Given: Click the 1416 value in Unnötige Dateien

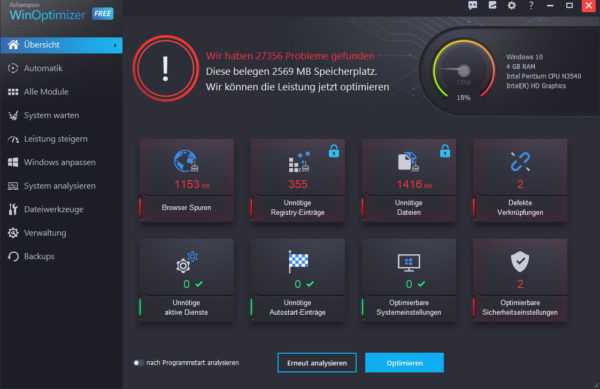Looking at the screenshot, I should (409, 184).
